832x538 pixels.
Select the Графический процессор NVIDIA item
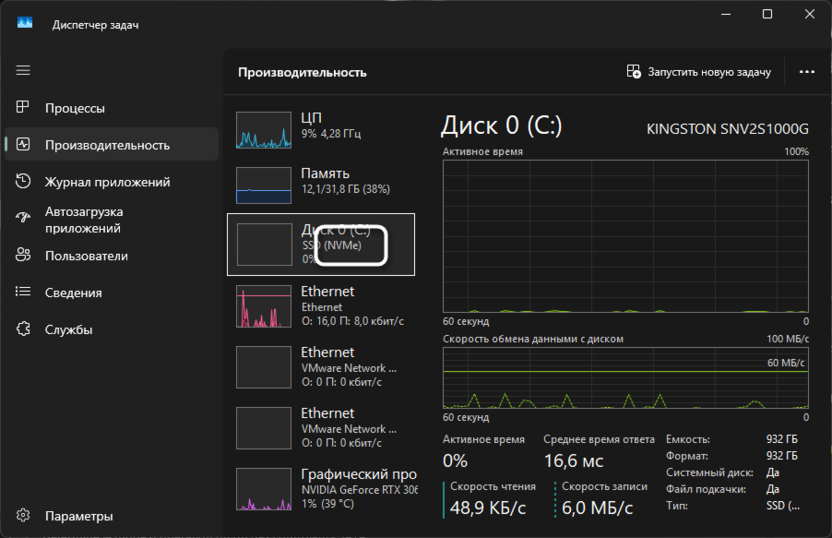coord(320,488)
